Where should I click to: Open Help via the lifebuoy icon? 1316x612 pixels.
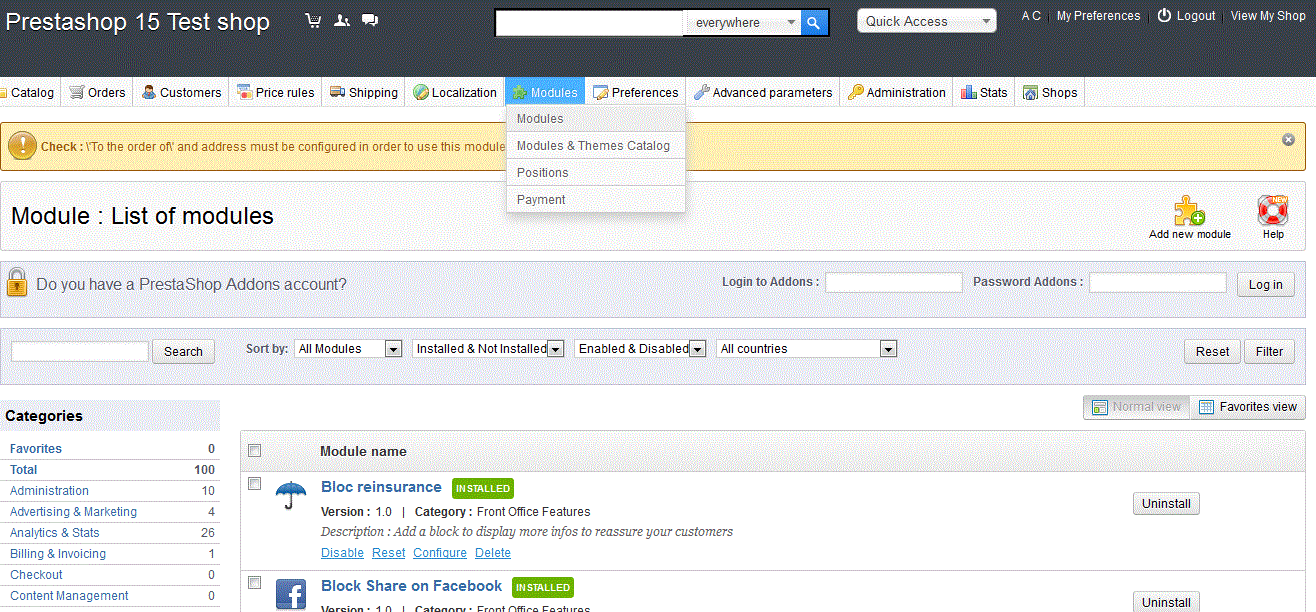[1272, 211]
